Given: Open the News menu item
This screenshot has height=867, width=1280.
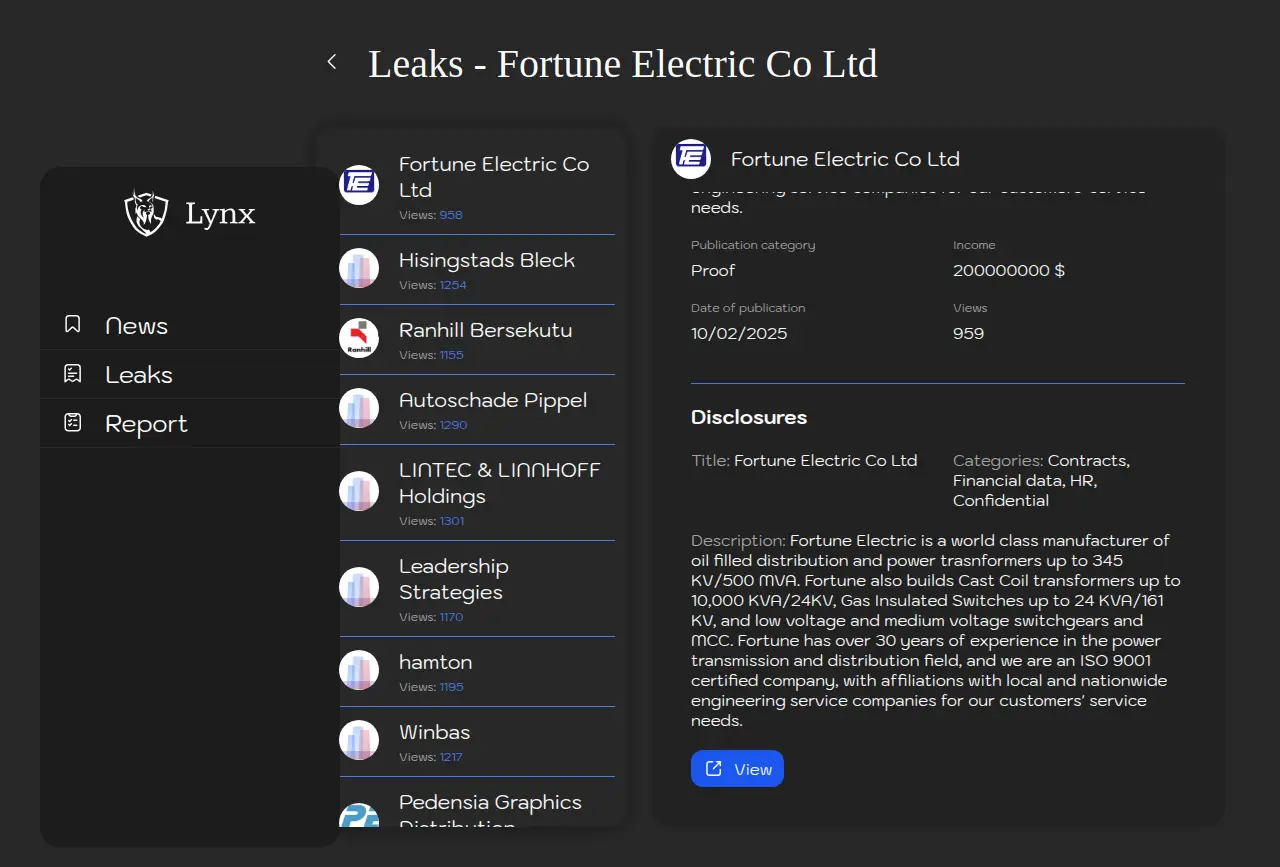Looking at the screenshot, I should pos(137,326).
